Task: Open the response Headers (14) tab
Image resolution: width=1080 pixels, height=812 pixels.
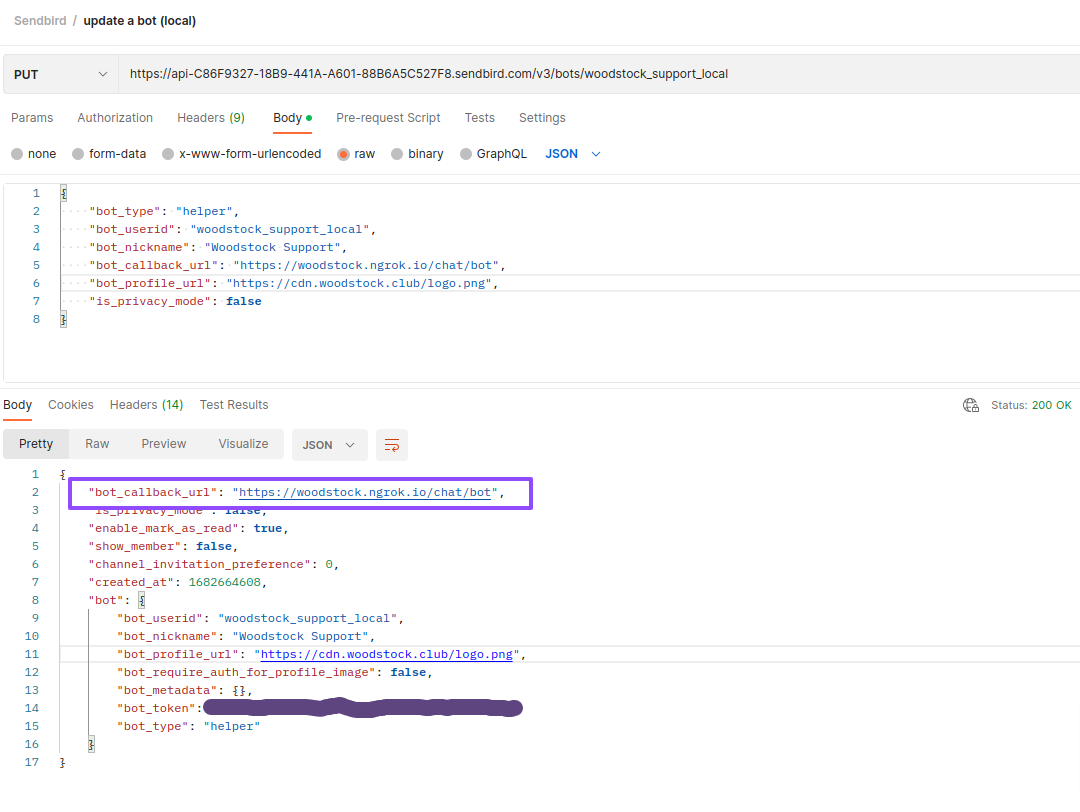Action: point(146,405)
